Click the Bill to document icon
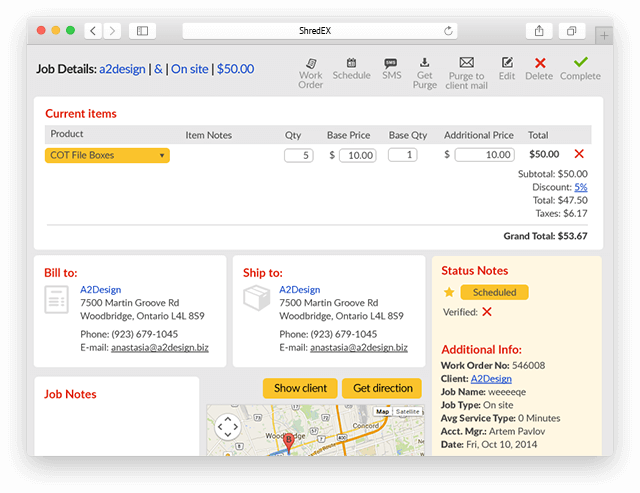This screenshot has height=493, width=640. (x=56, y=300)
